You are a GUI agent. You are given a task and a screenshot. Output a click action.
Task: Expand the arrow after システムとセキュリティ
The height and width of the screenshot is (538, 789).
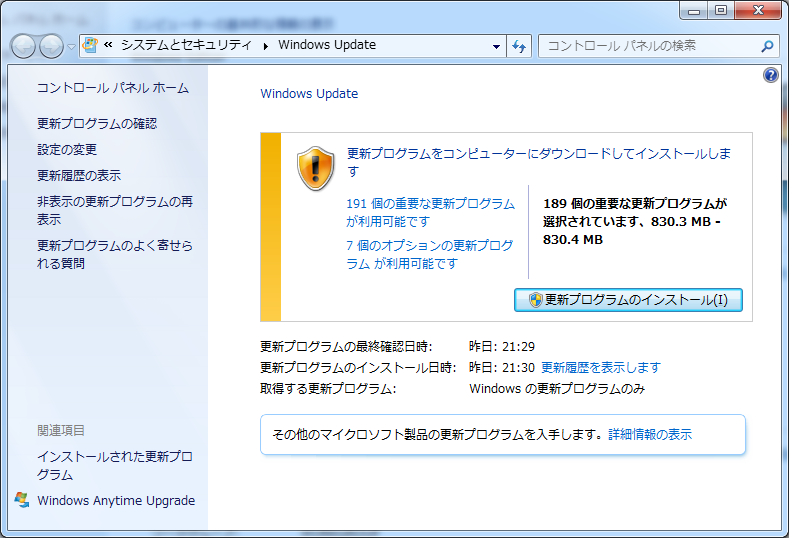coord(265,46)
